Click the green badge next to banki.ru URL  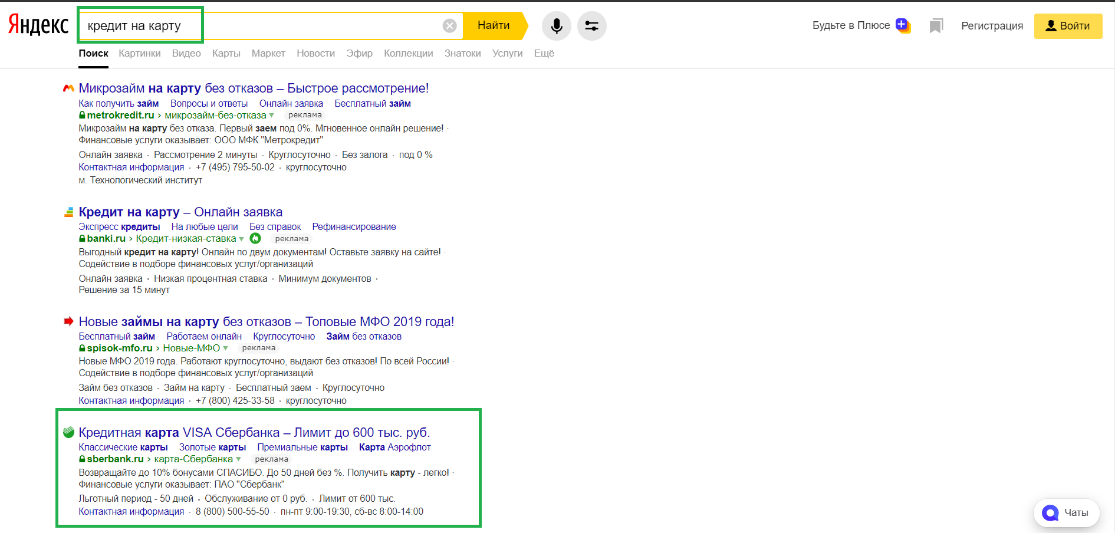coord(255,239)
